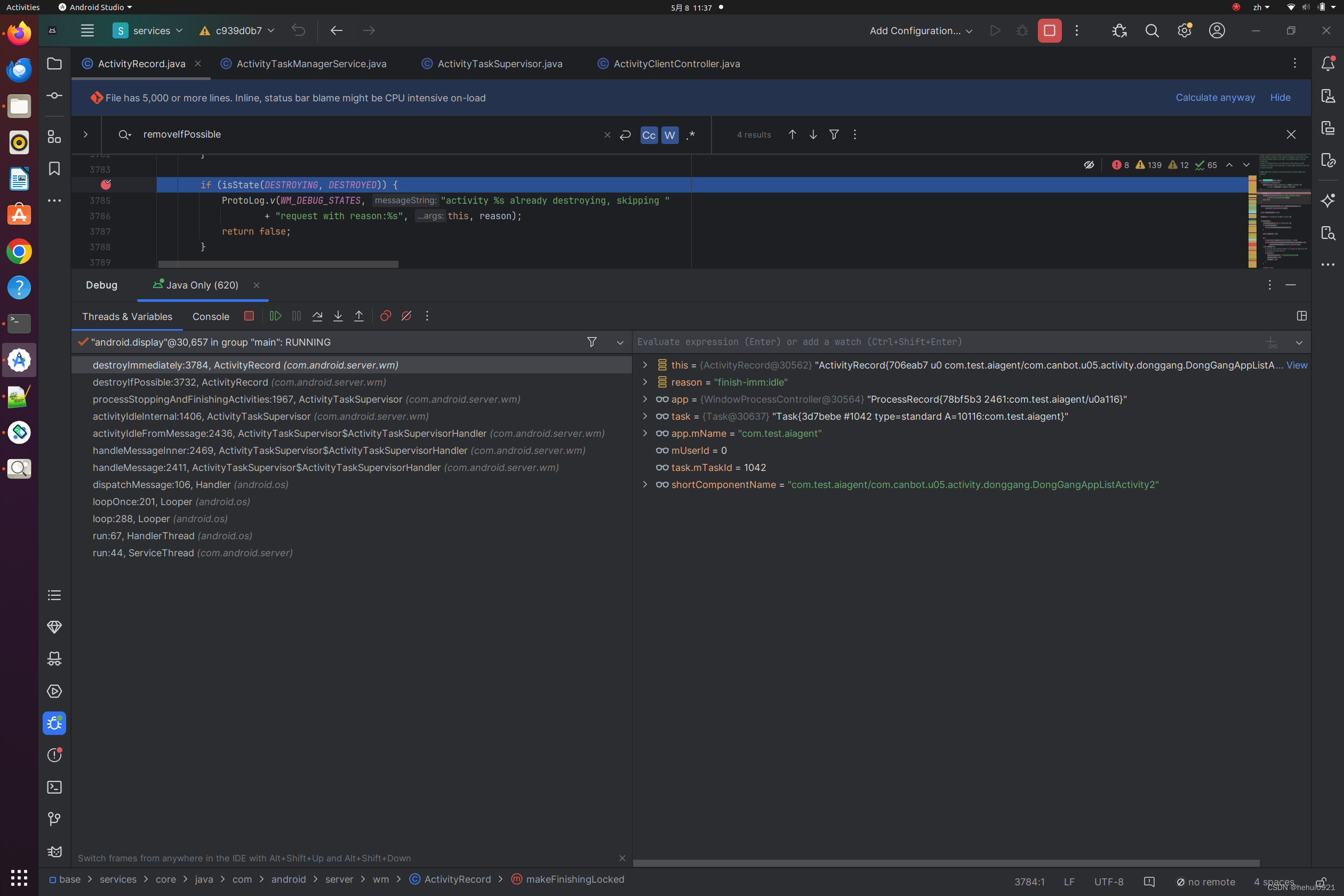Click the code minimap on the right

1284,211
